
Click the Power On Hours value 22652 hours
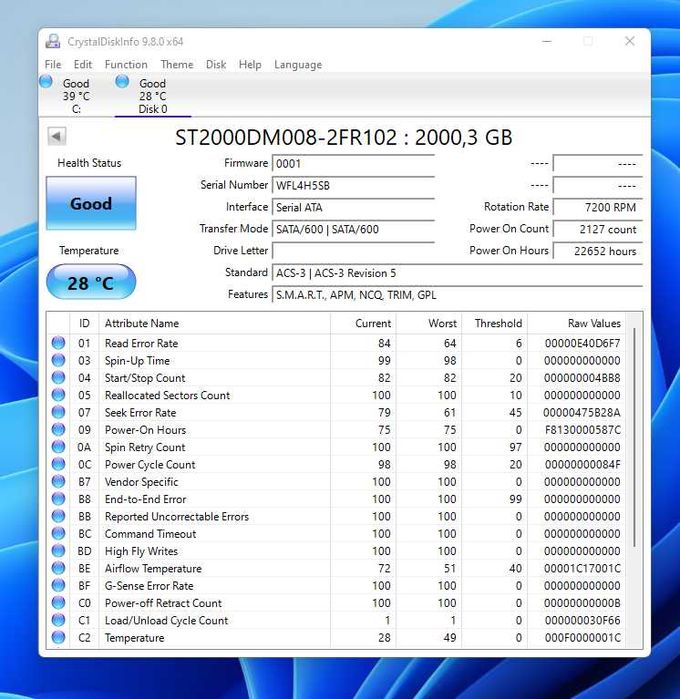pyautogui.click(x=598, y=251)
